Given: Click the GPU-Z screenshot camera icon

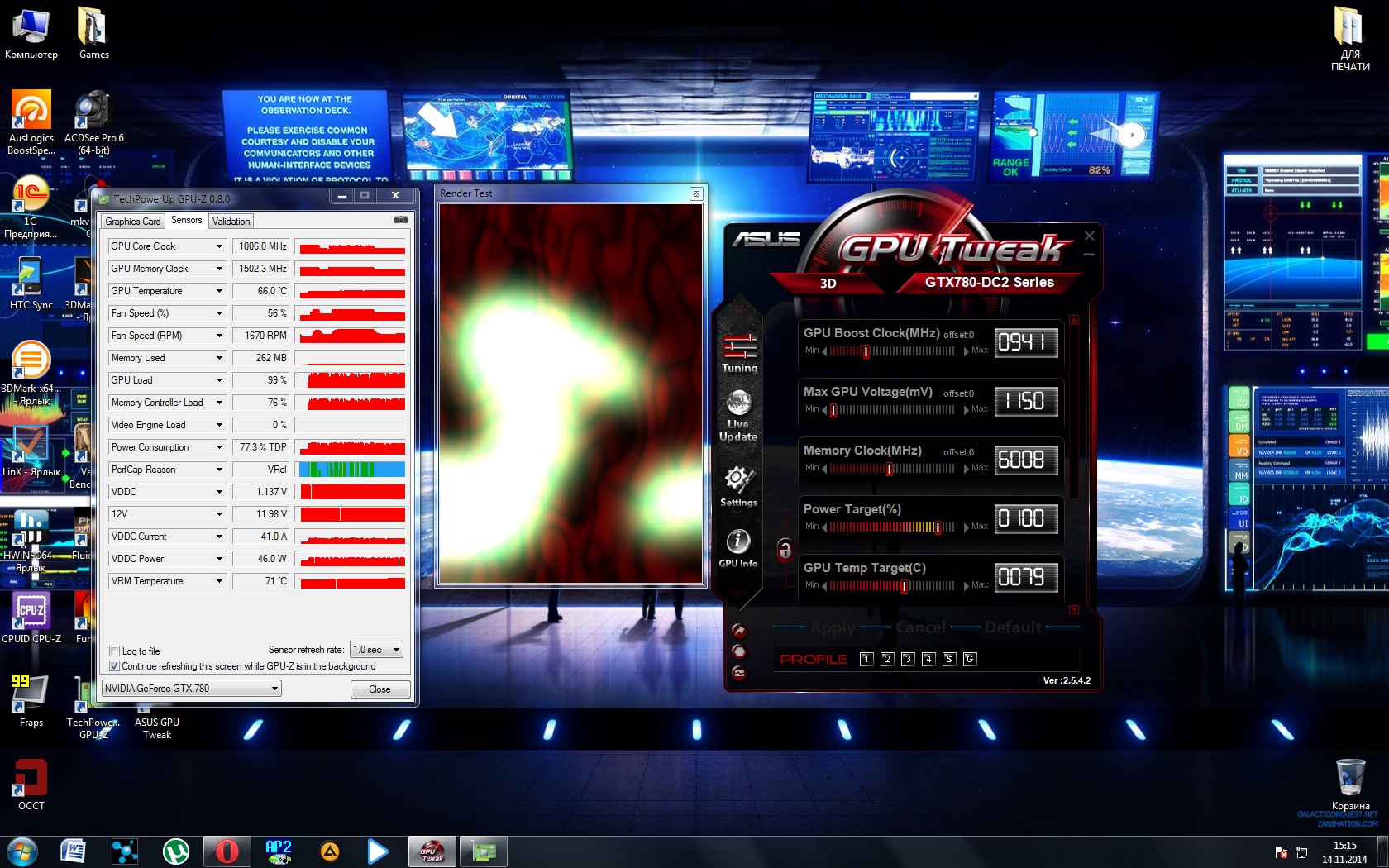Looking at the screenshot, I should [401, 220].
